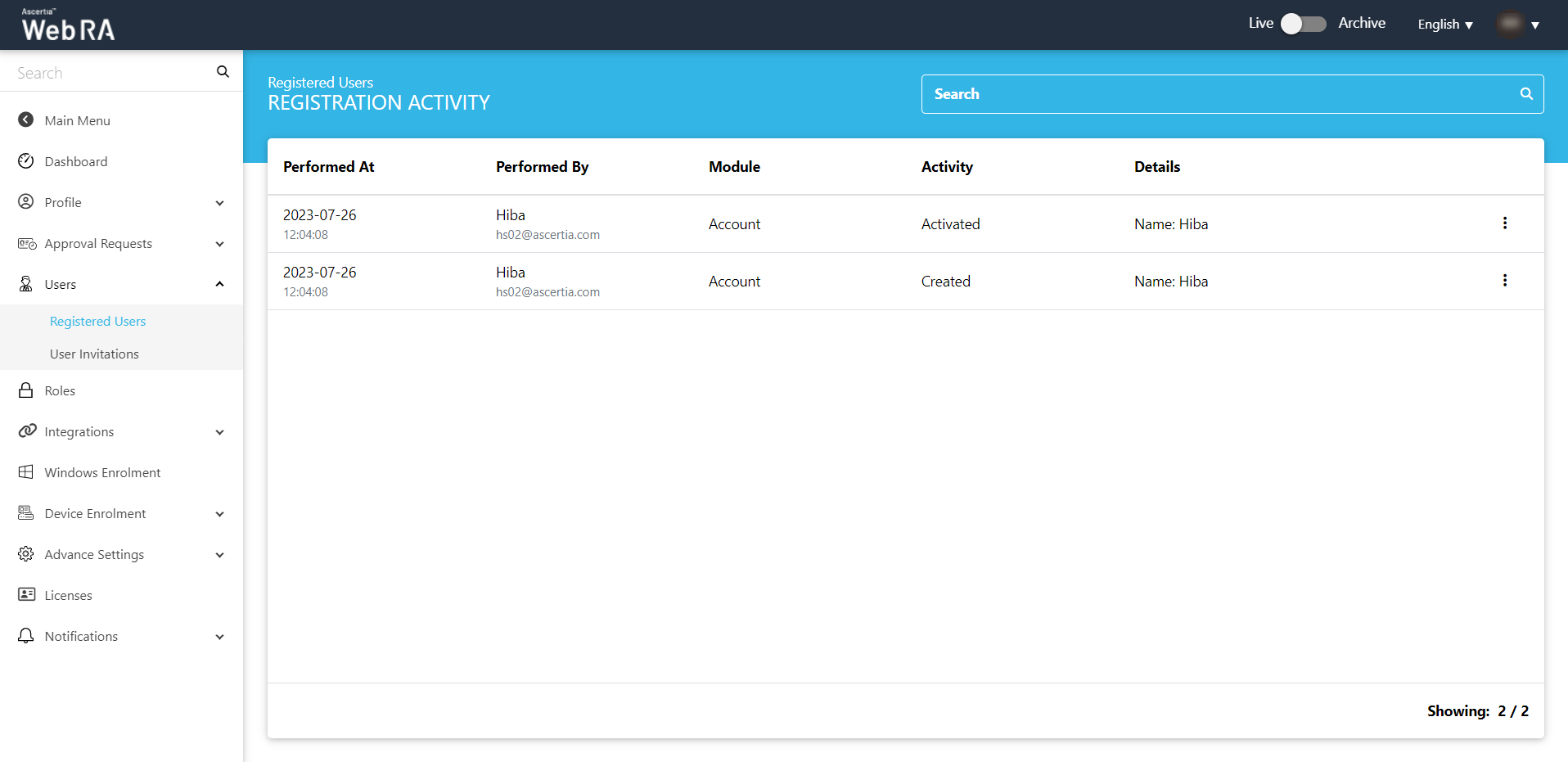The width and height of the screenshot is (1568, 762).
Task: Open the user avatar account menu
Action: (1518, 25)
